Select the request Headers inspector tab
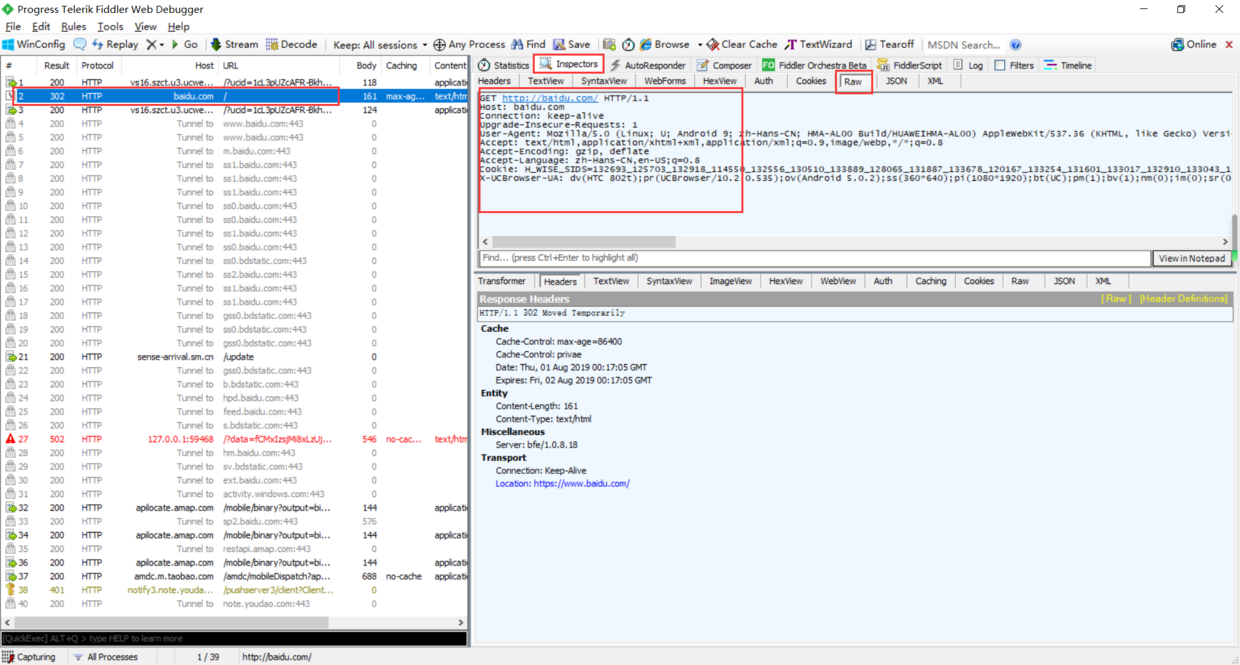 [x=494, y=81]
